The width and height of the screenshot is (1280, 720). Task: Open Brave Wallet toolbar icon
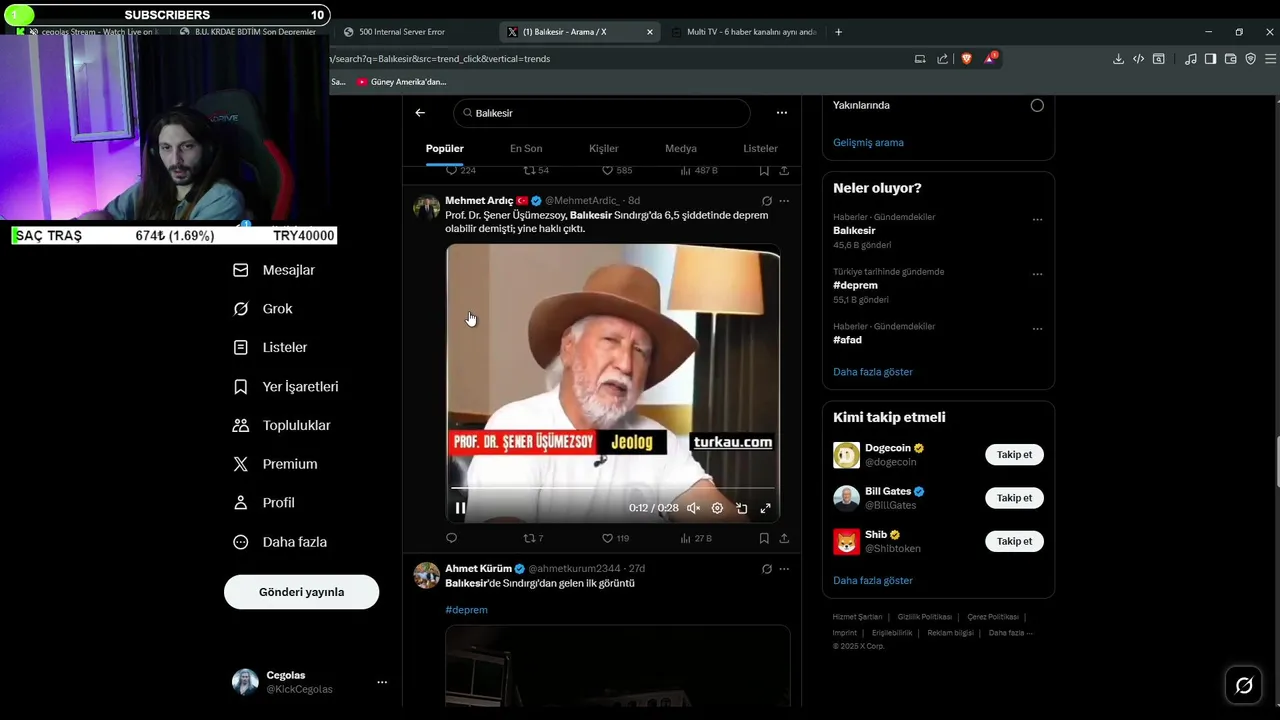coord(1230,59)
